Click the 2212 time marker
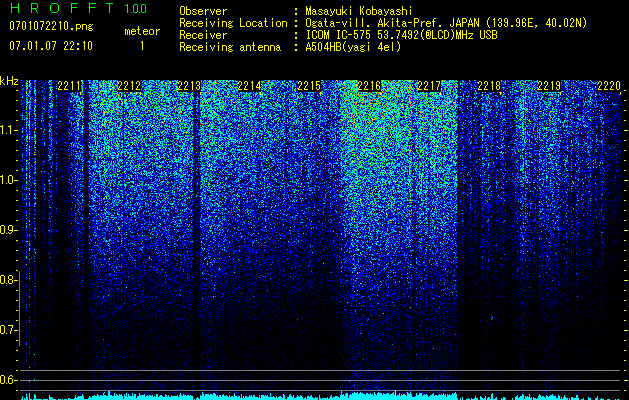 point(129,86)
